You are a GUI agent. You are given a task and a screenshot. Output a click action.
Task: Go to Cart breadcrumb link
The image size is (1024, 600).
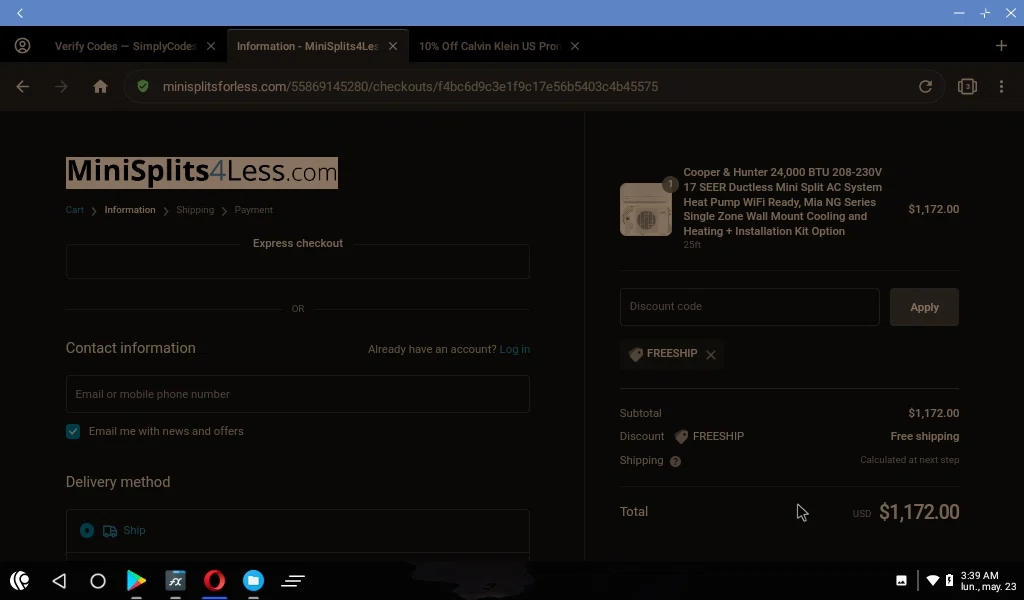coord(74,210)
